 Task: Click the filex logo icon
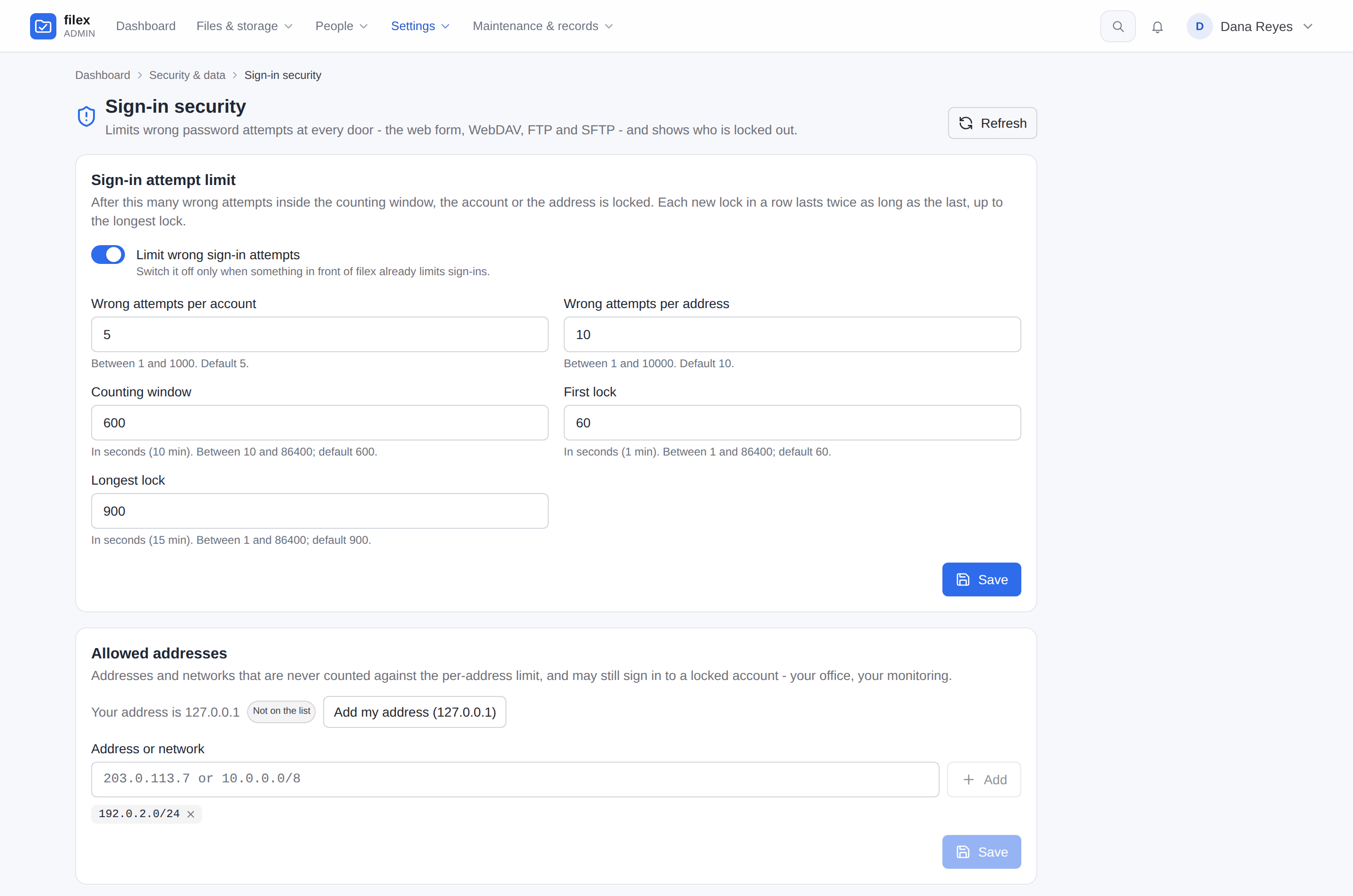[x=43, y=26]
